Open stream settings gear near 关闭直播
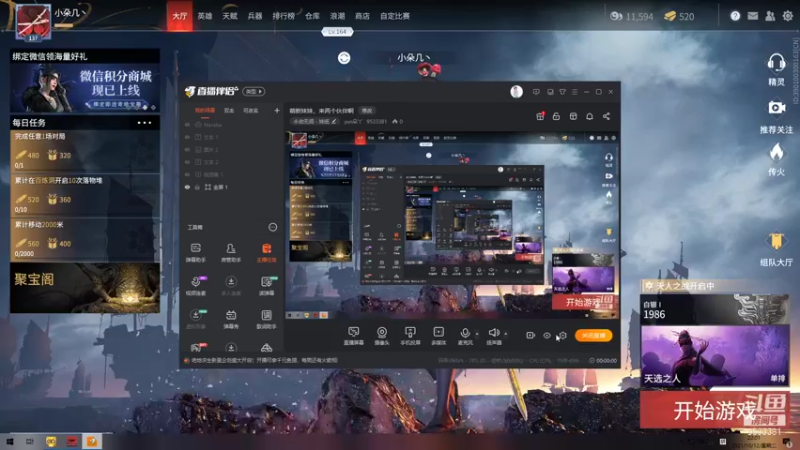 coord(563,335)
